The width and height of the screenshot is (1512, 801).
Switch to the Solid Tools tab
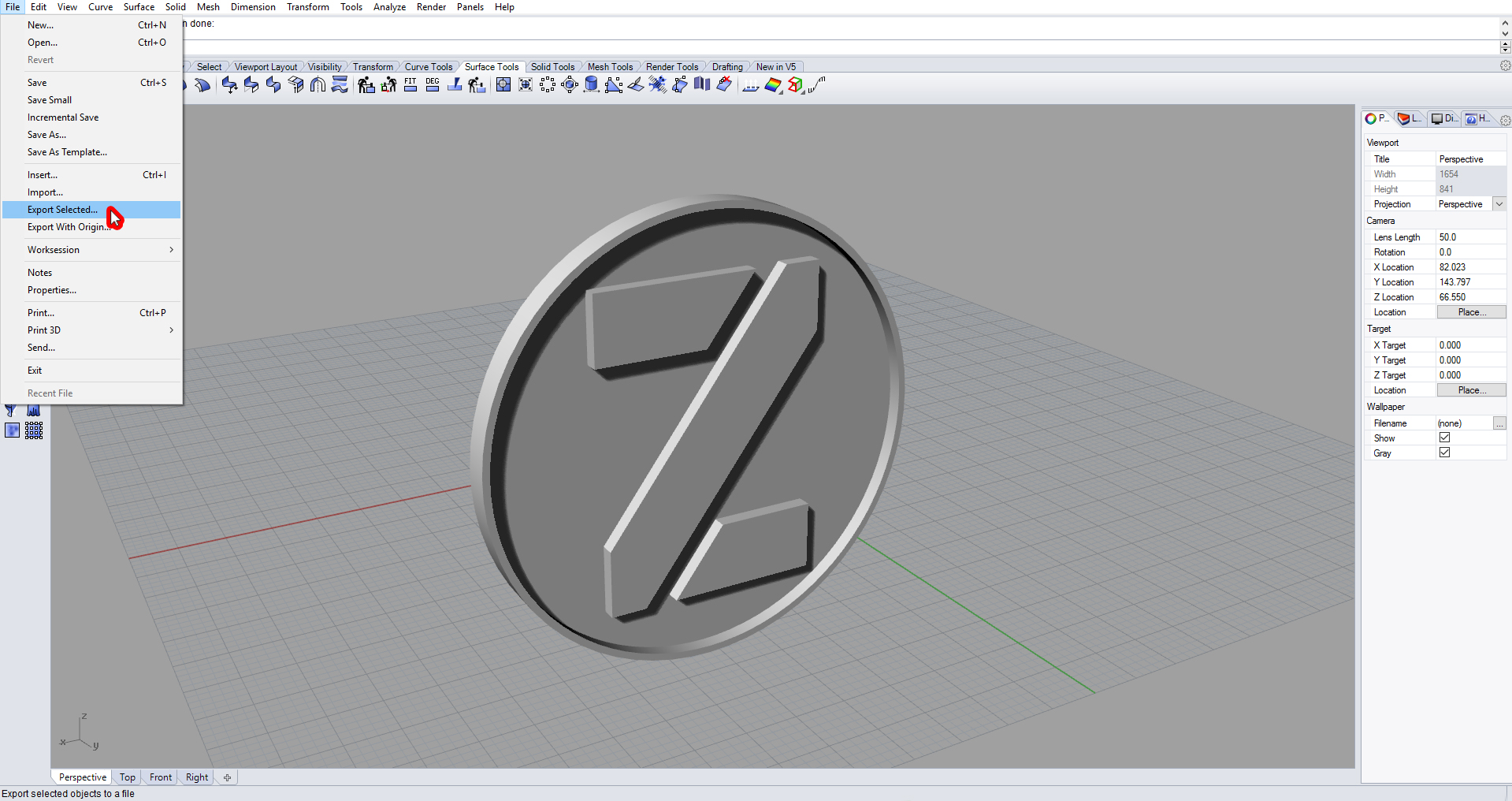tap(552, 67)
